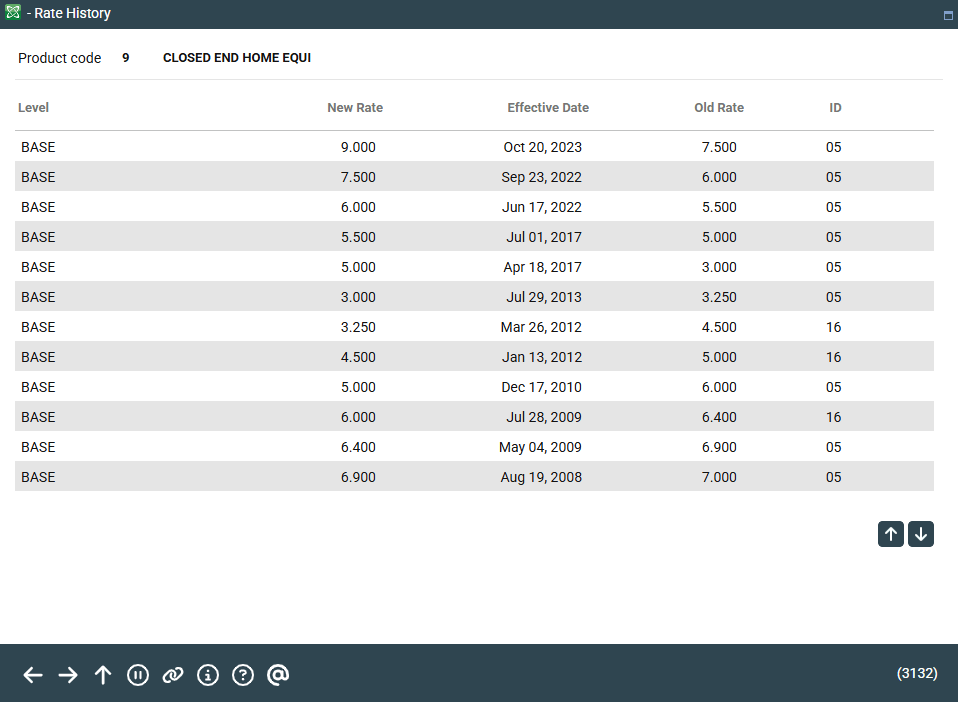Open the question mark help icon
This screenshot has width=958, height=702.
[243, 675]
